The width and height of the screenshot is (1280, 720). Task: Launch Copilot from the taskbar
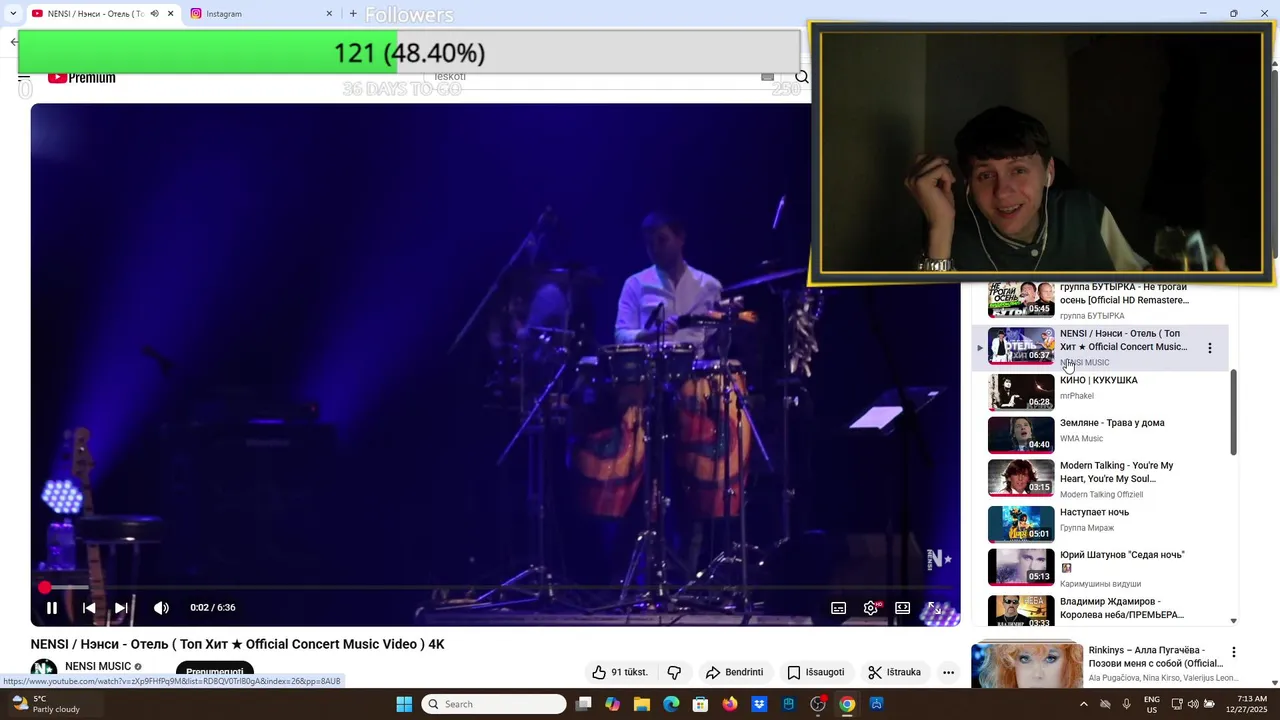(612, 704)
